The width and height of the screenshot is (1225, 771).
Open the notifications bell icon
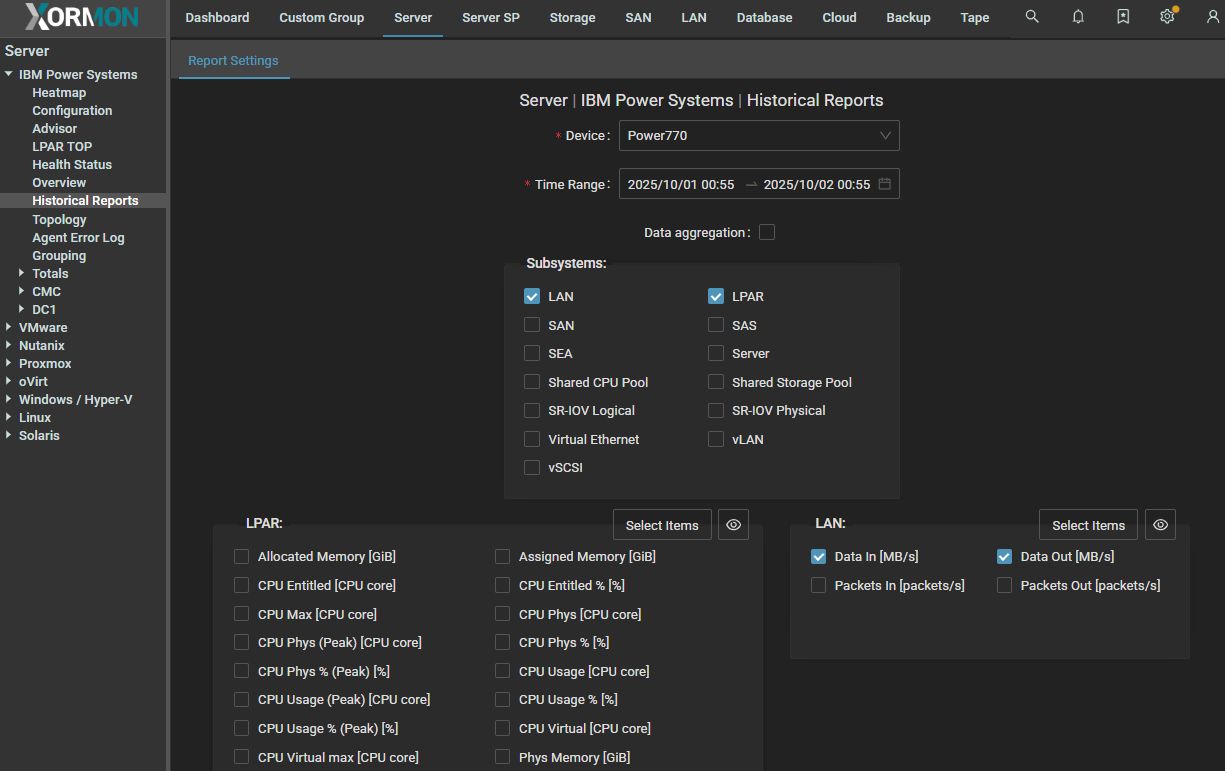coord(1078,17)
